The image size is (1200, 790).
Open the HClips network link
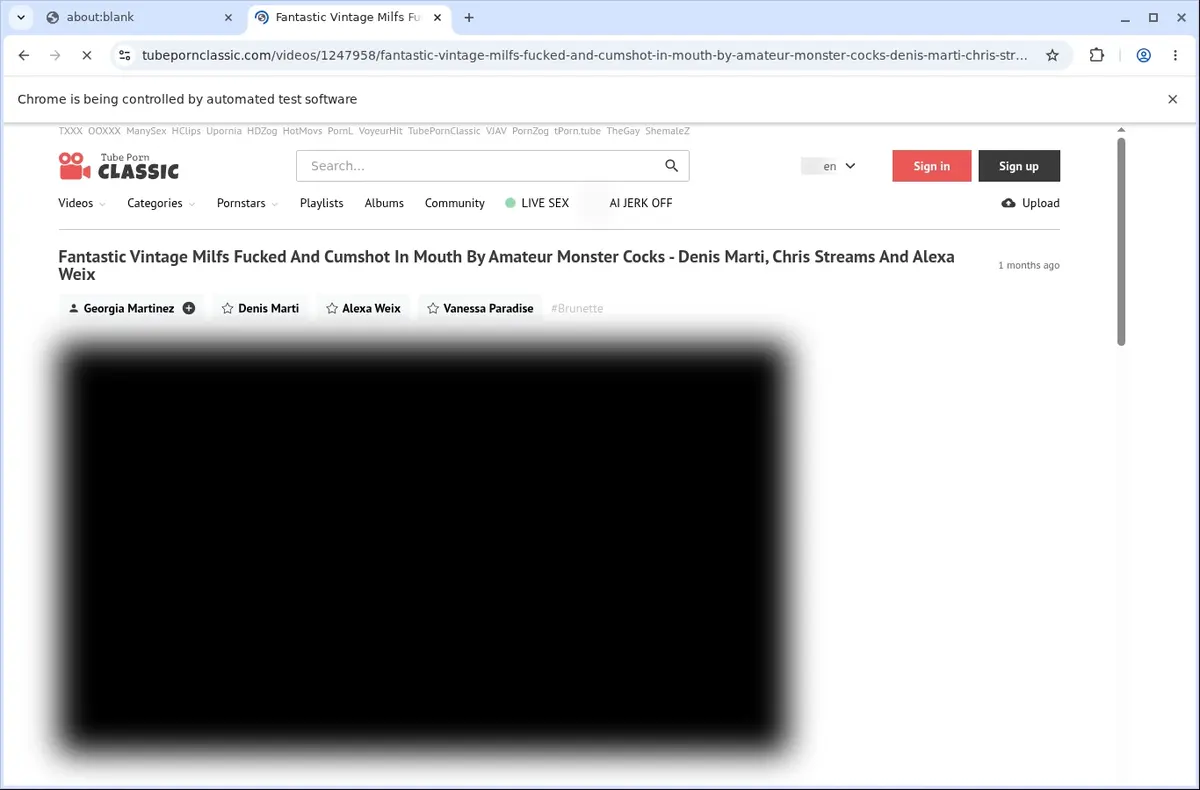[186, 131]
